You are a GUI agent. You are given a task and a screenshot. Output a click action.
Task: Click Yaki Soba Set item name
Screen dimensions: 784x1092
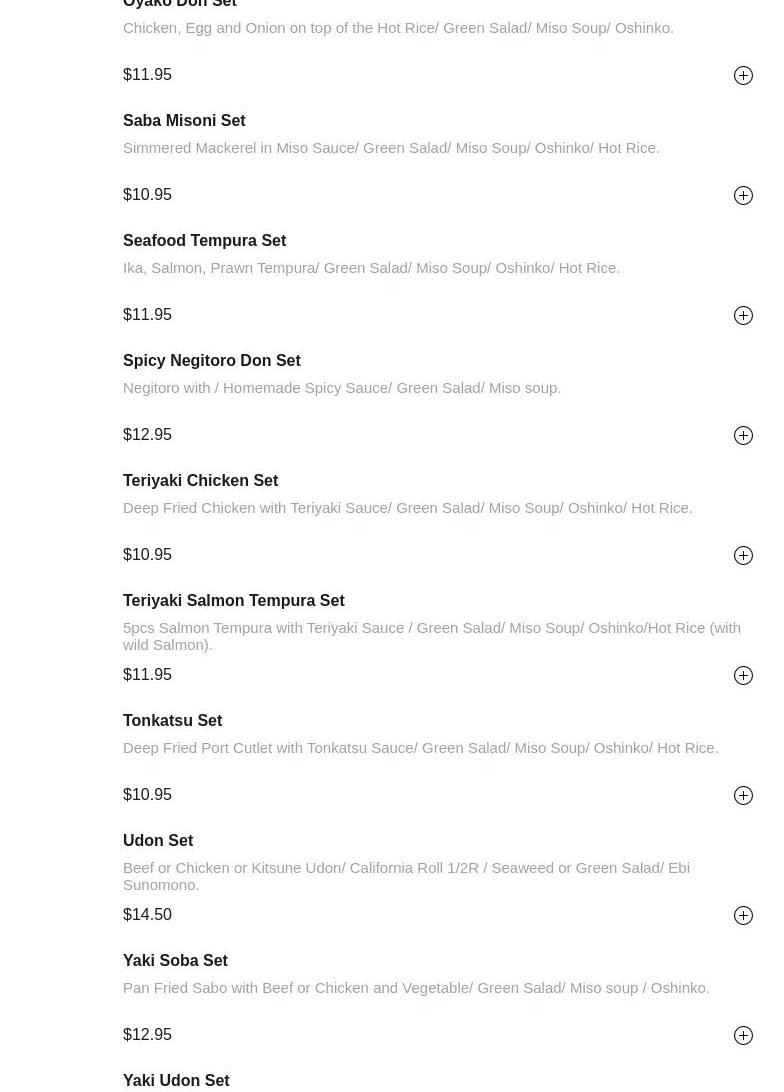(x=175, y=961)
